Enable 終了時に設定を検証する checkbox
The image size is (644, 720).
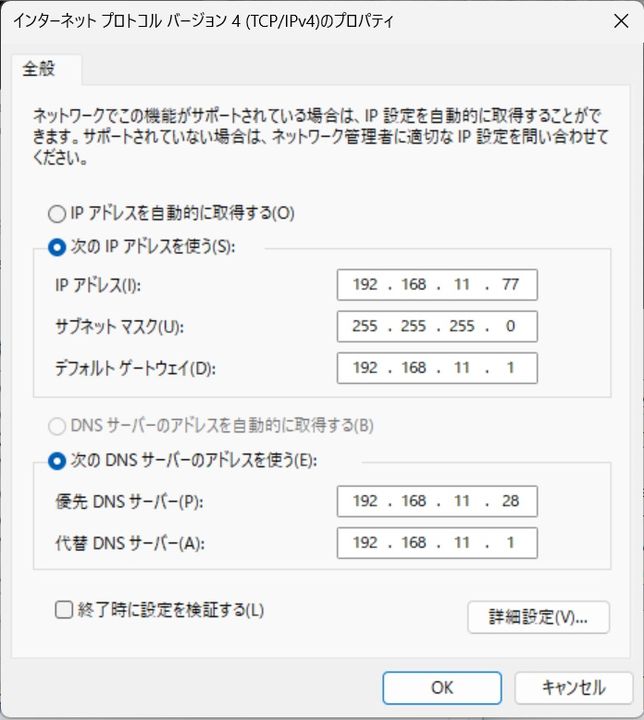(64, 610)
